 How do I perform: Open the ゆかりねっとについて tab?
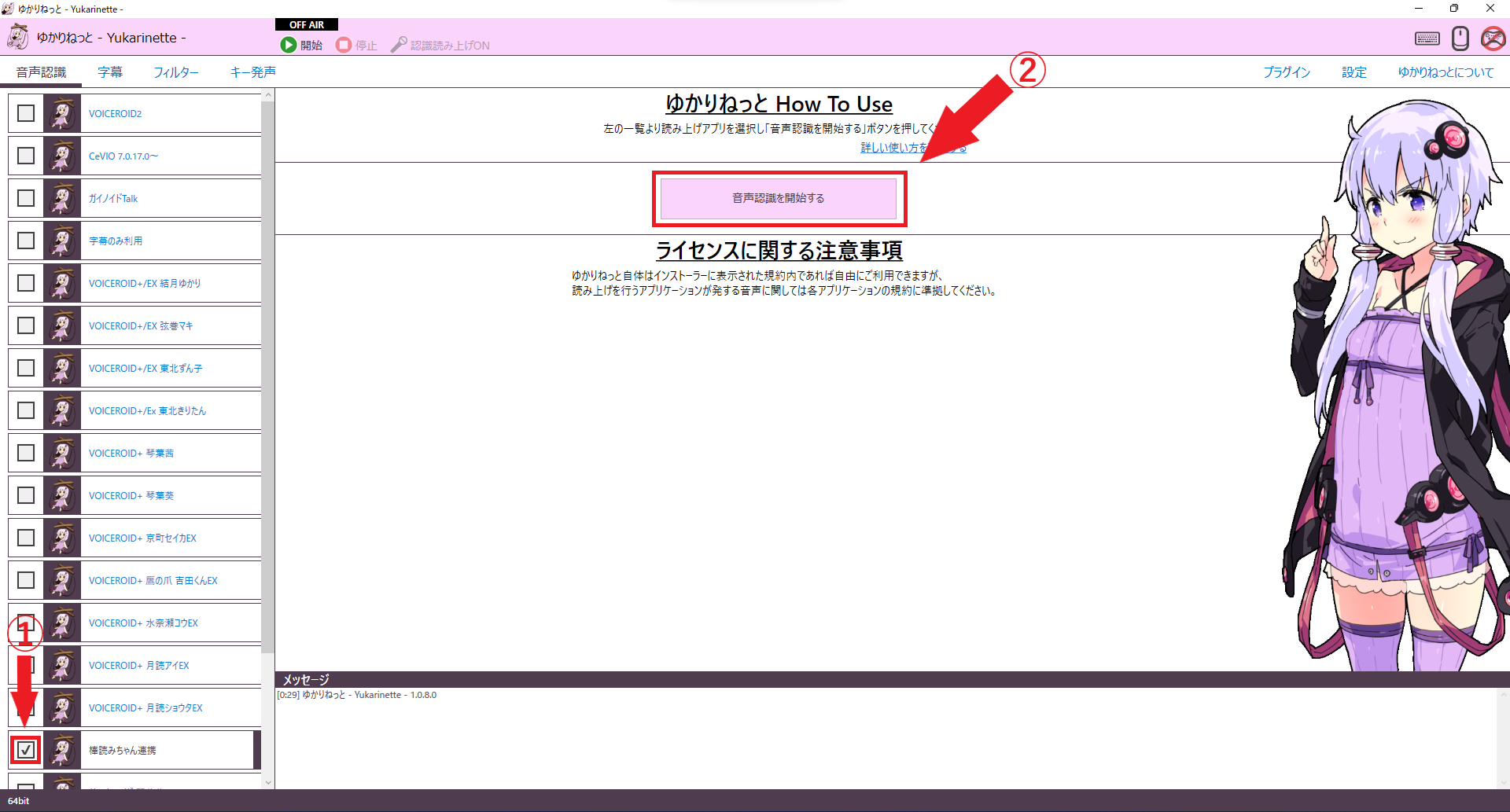tap(1446, 72)
